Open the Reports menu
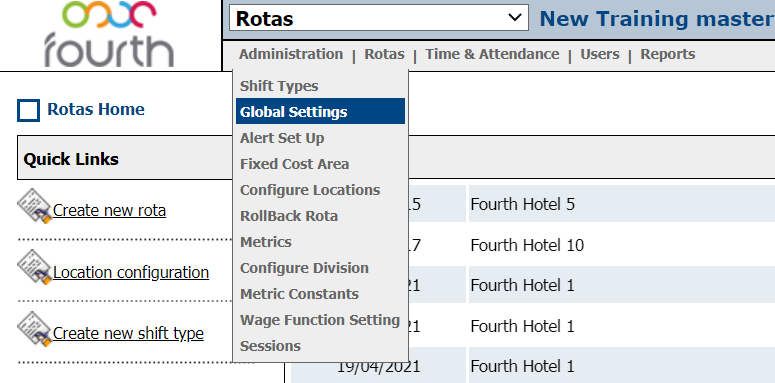The width and height of the screenshot is (775, 383). [x=668, y=54]
